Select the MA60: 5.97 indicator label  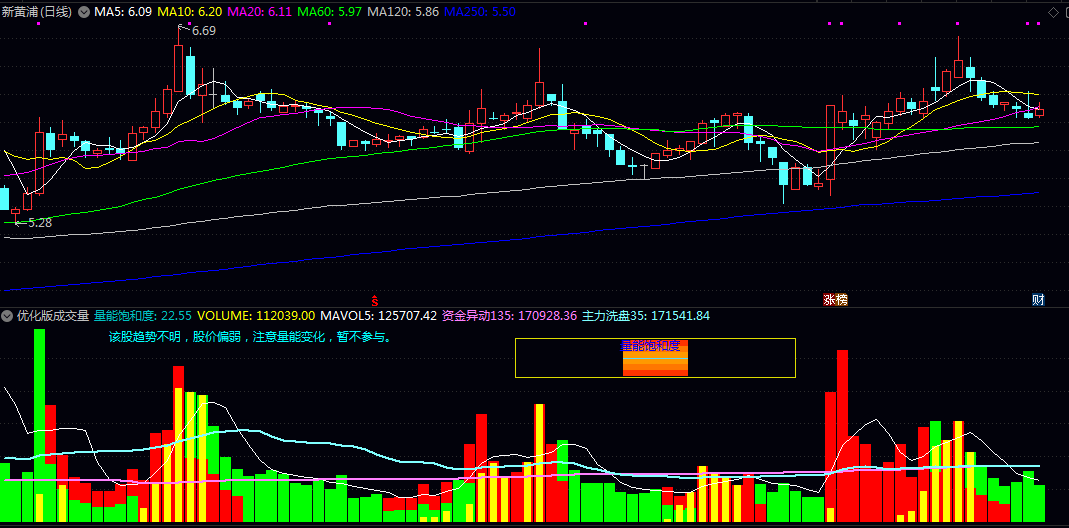[x=329, y=12]
